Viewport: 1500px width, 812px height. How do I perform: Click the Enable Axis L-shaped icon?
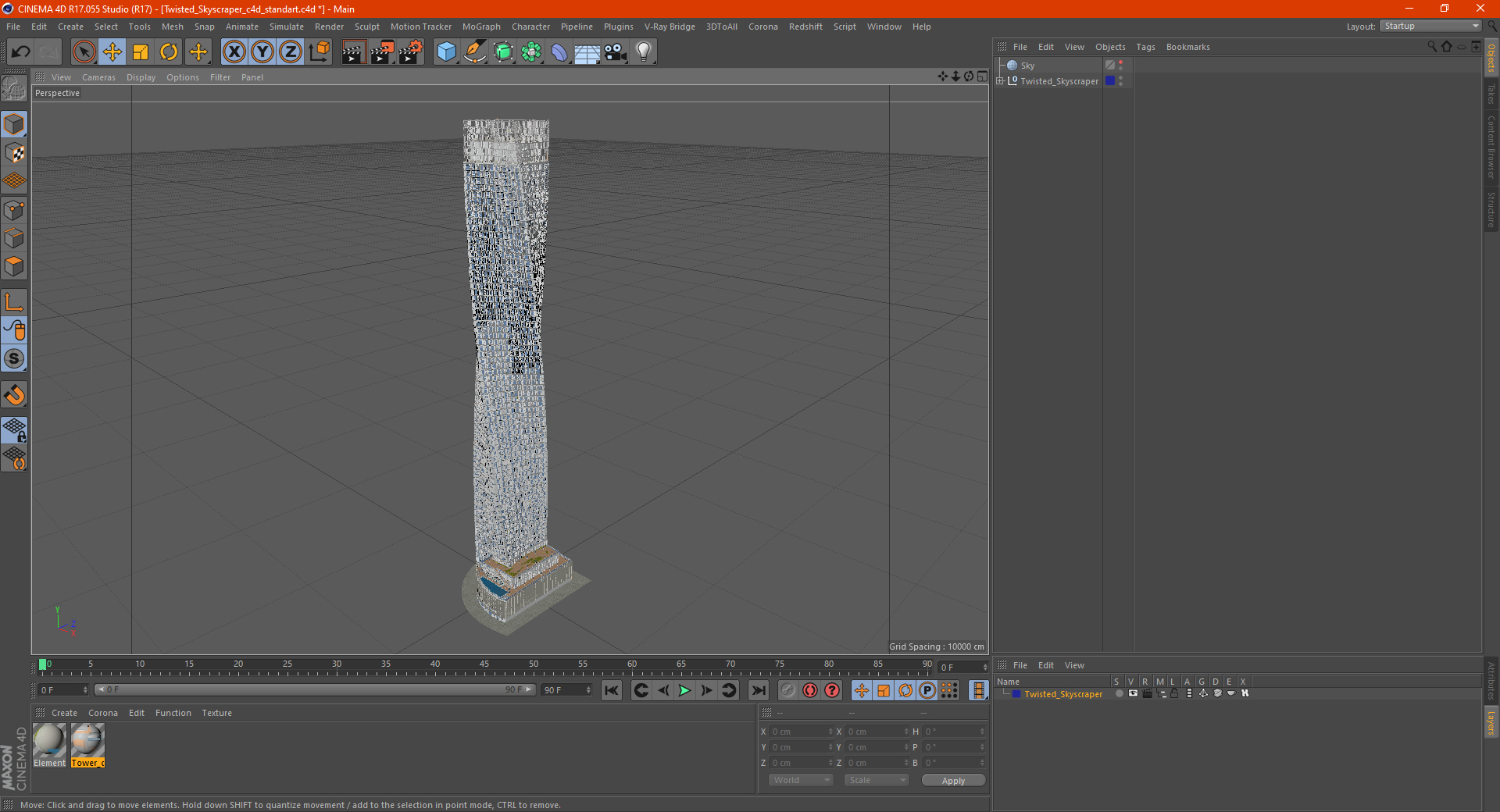click(x=14, y=302)
